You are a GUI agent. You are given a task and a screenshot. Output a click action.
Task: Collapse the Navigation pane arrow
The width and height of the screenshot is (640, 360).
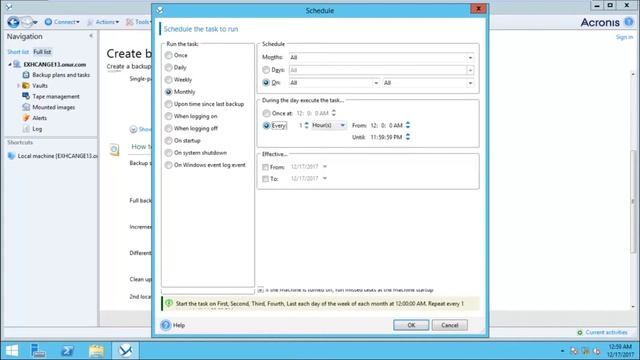pyautogui.click(x=91, y=36)
